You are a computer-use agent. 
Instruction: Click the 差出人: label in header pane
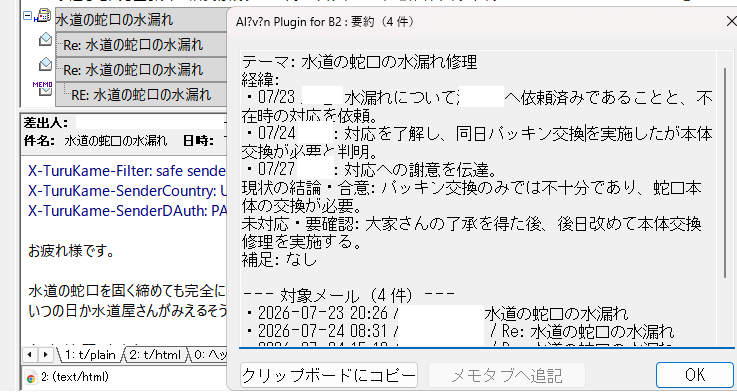click(x=47, y=124)
